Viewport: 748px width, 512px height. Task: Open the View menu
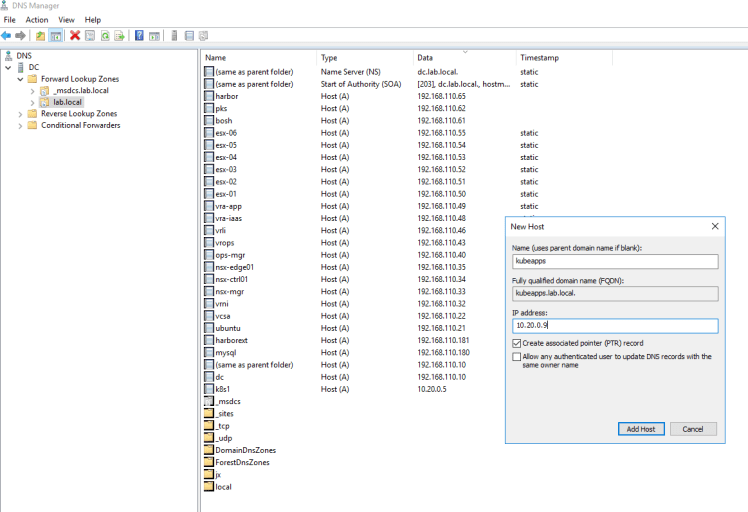point(66,20)
